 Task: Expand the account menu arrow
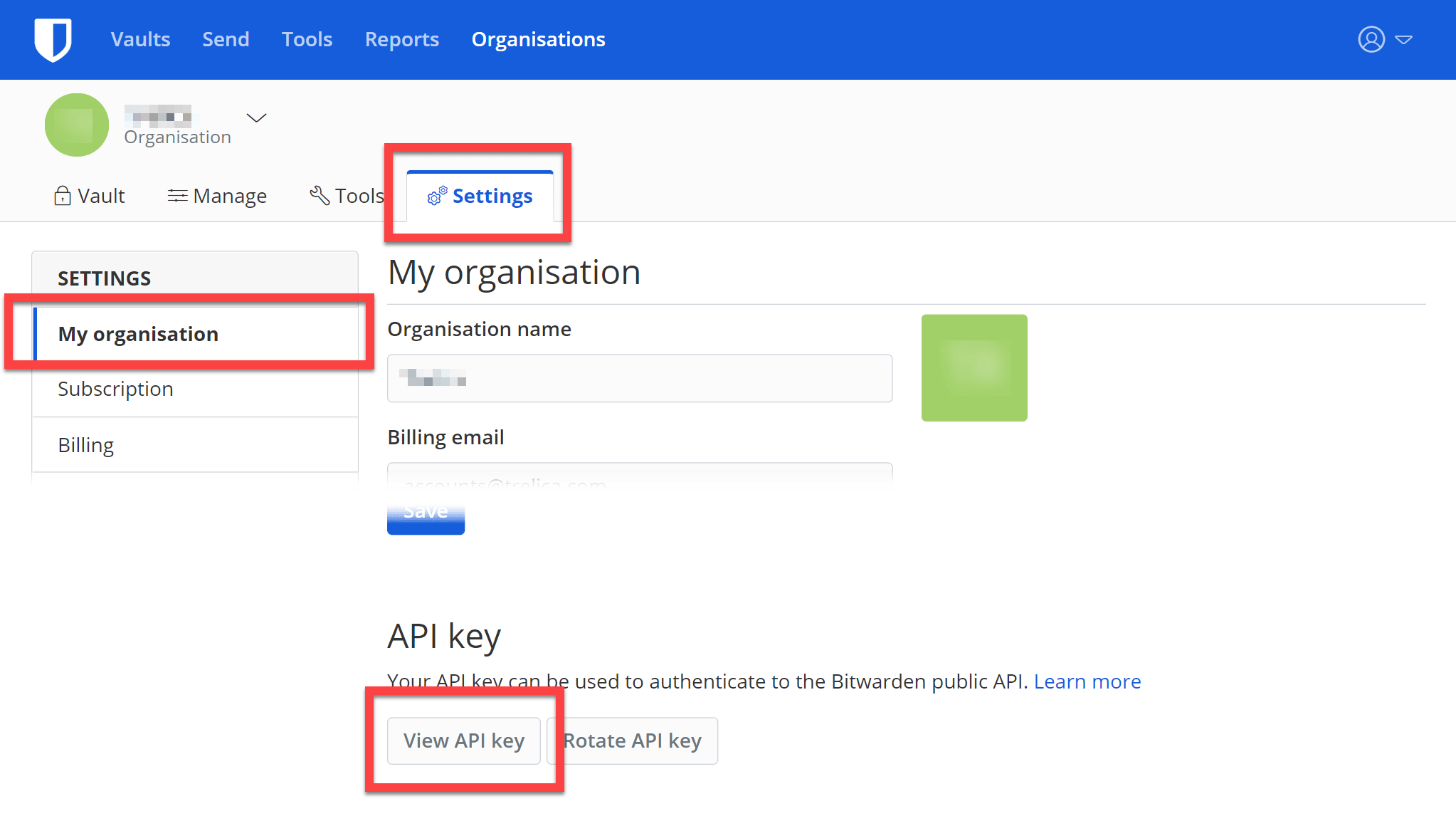click(x=1403, y=40)
